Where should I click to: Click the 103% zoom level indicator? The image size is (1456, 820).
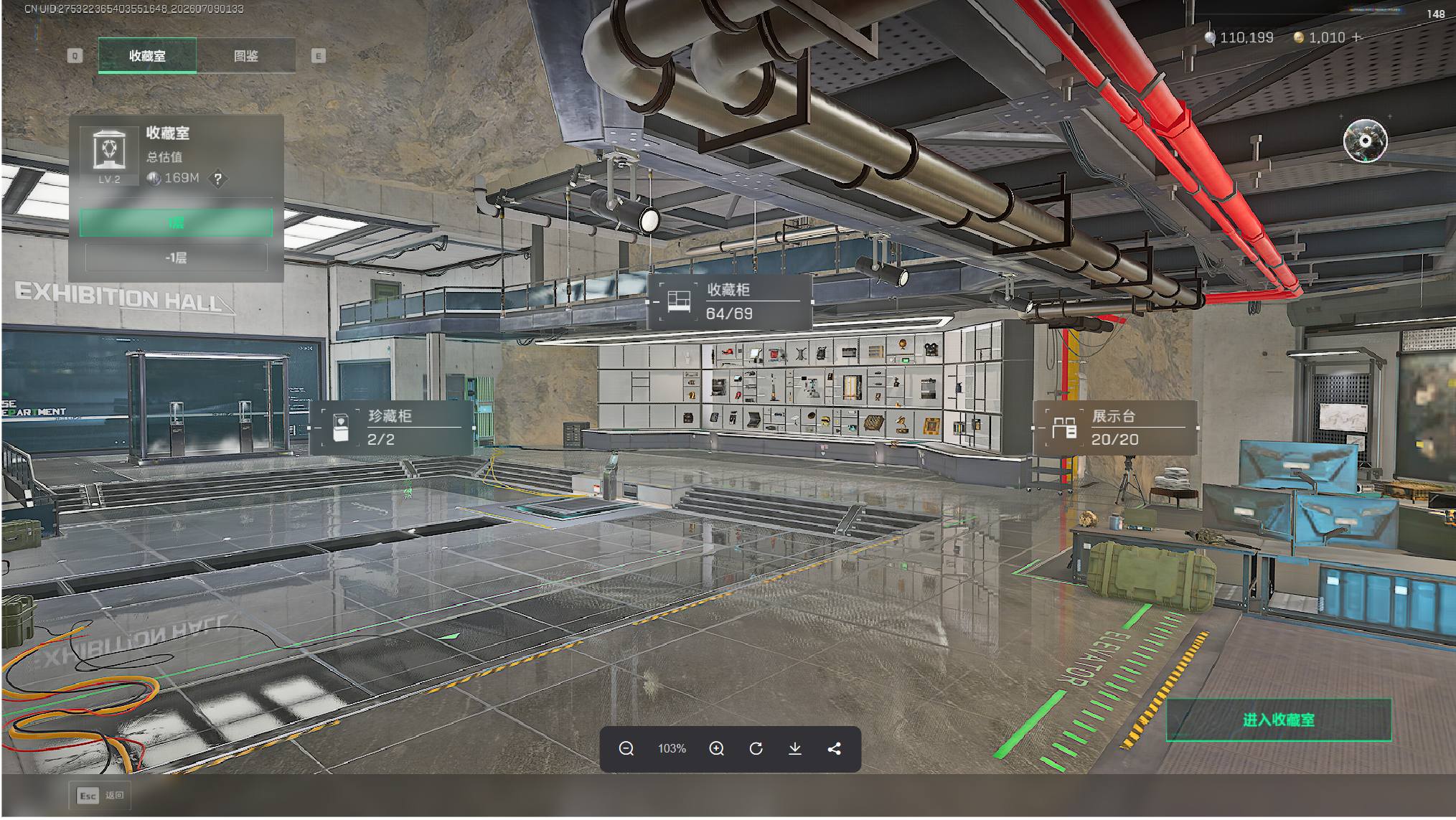[x=672, y=748]
